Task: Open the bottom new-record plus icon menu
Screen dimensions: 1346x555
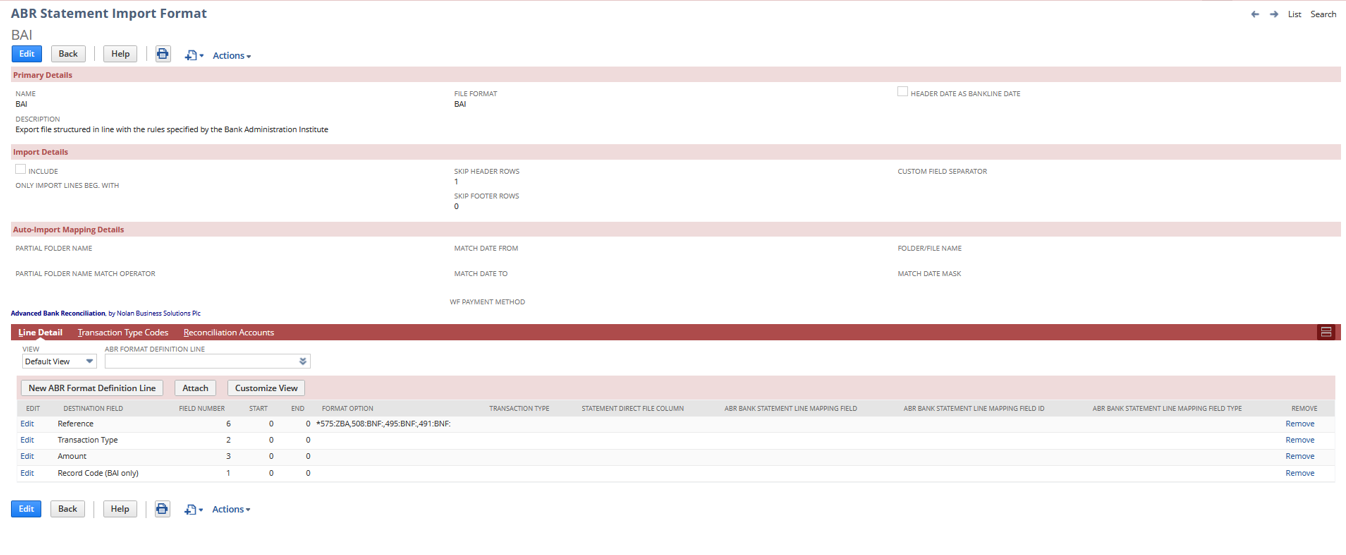Action: point(193,510)
